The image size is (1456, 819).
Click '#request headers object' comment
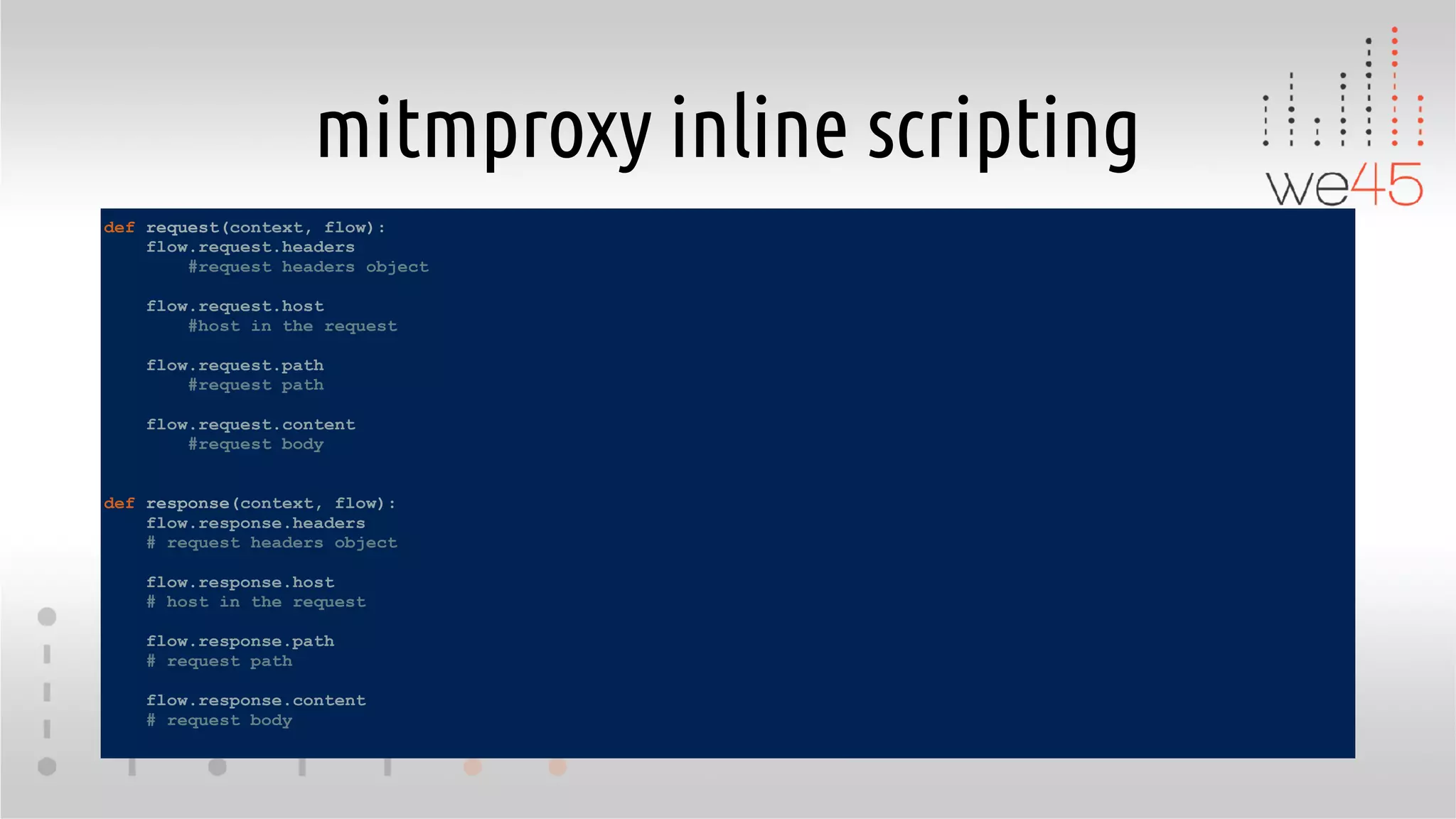(309, 267)
